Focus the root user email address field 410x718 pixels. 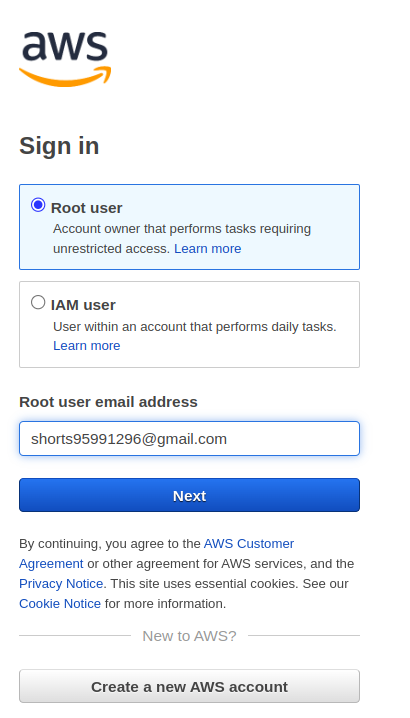[x=189, y=439]
